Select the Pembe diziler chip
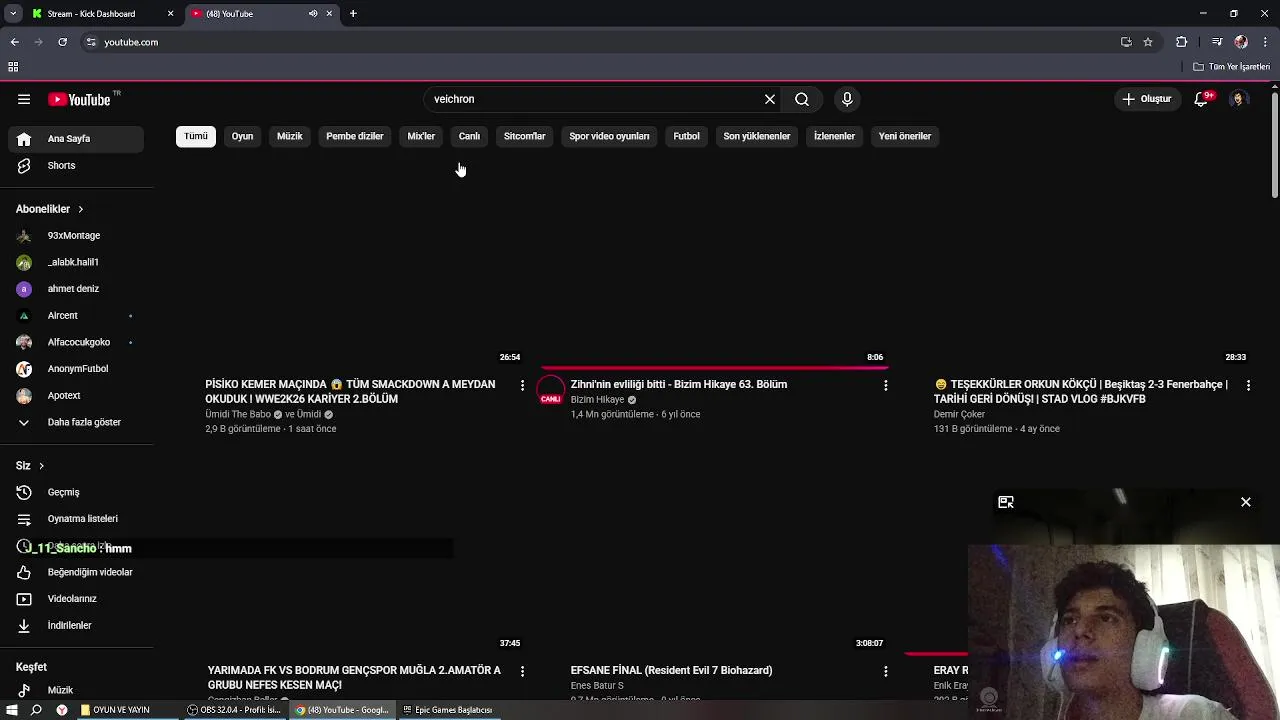This screenshot has width=1280, height=720. point(355,136)
